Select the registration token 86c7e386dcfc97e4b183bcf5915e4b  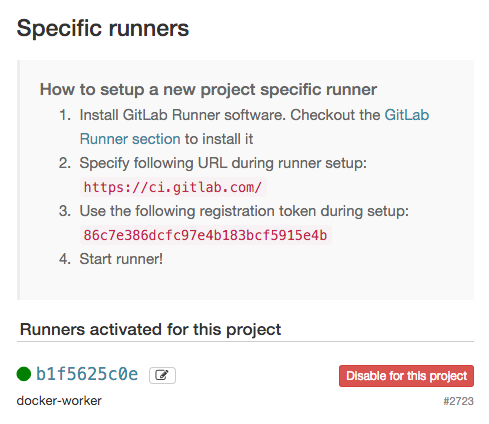(205, 235)
